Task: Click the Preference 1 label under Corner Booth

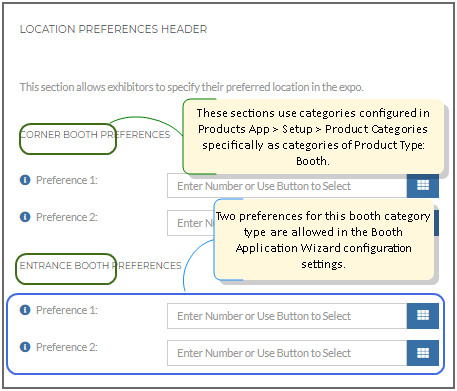Action: 67,180
